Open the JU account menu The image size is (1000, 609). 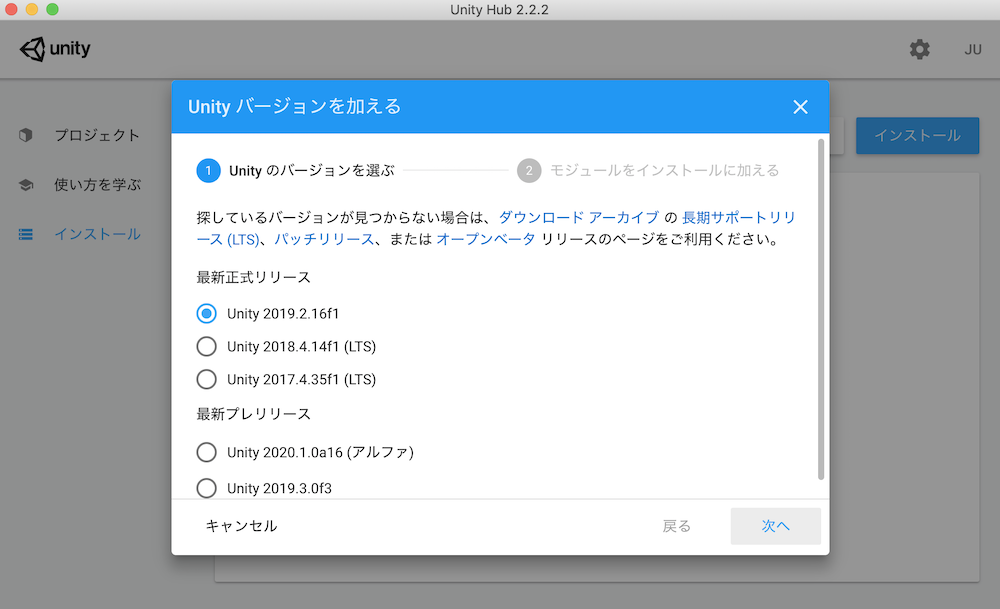click(x=973, y=50)
